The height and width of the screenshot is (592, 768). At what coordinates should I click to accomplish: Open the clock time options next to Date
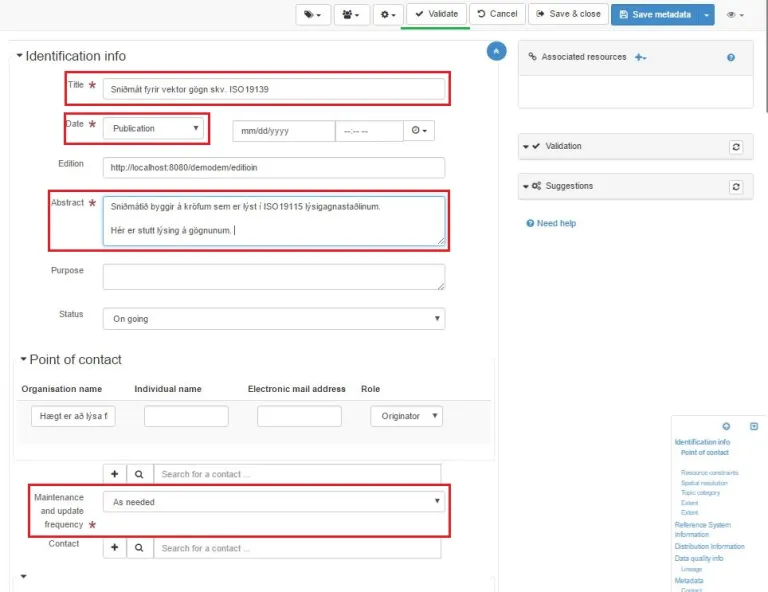419,130
